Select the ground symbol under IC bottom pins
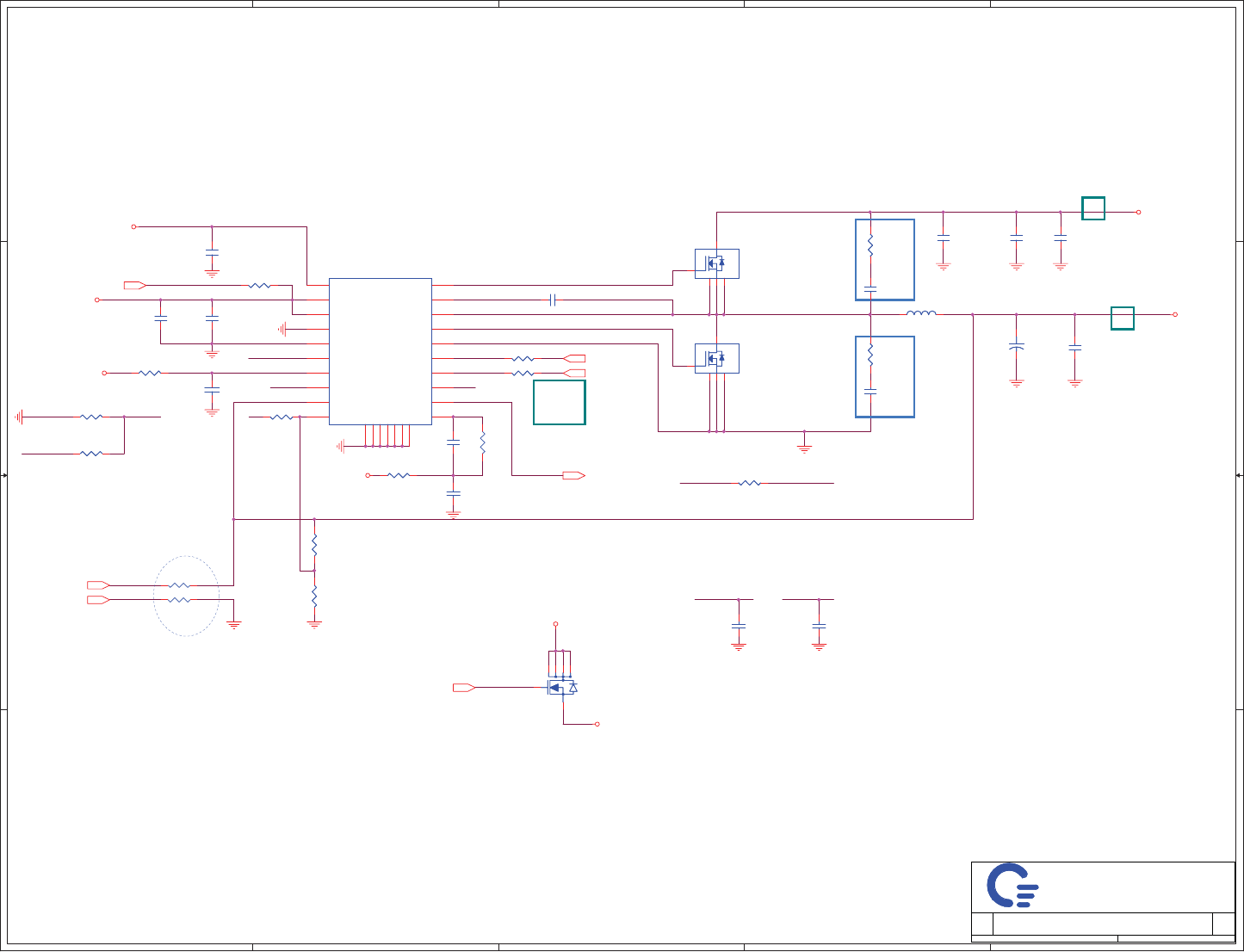The height and width of the screenshot is (952, 1244). tap(340, 446)
